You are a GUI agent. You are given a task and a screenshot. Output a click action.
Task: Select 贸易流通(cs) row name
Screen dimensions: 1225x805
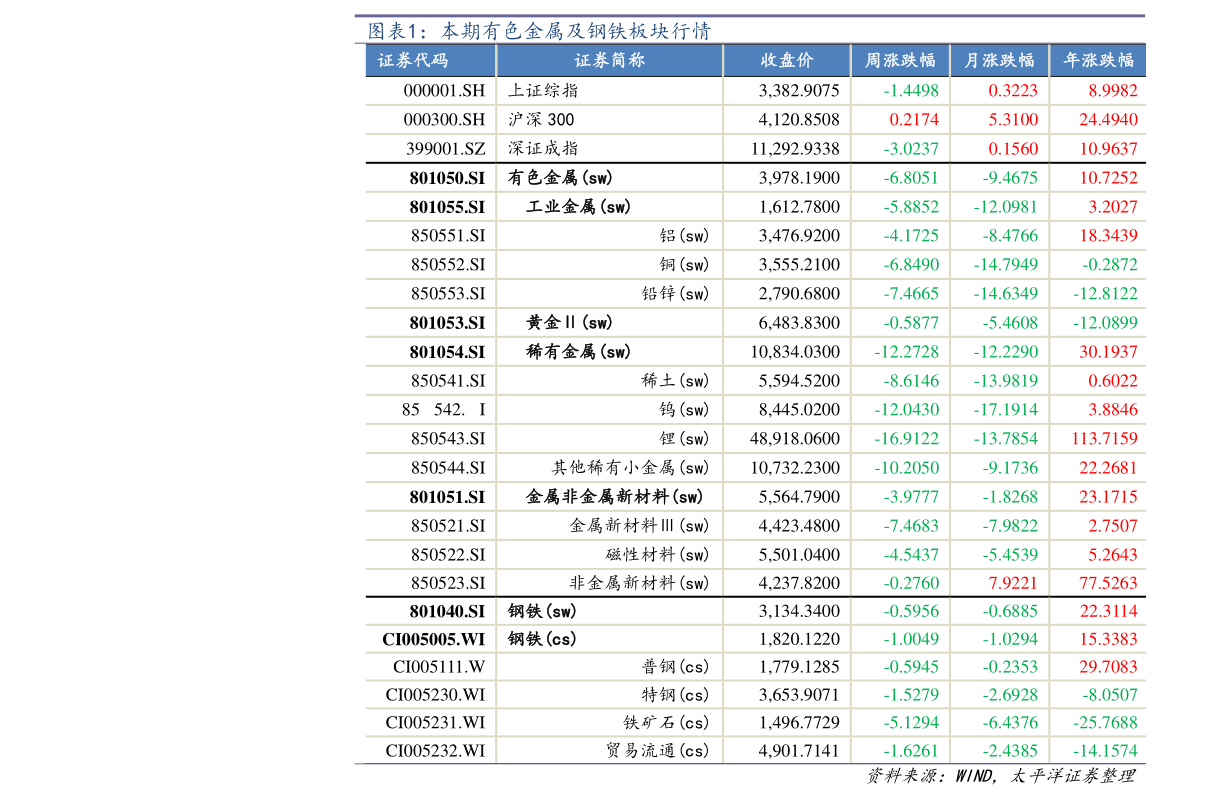coord(657,750)
